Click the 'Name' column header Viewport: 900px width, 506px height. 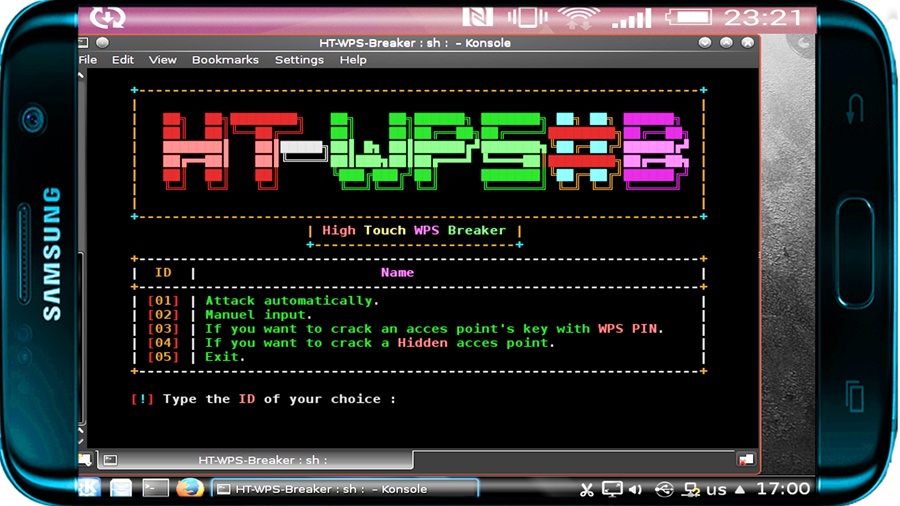(x=397, y=273)
